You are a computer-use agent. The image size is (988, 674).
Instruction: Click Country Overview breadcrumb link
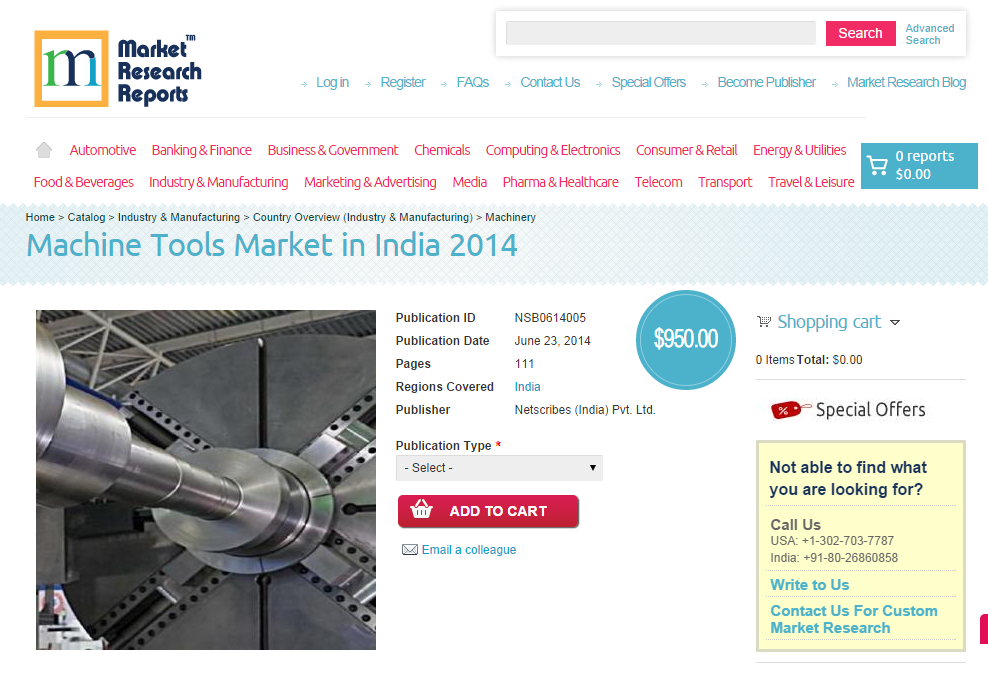click(363, 217)
